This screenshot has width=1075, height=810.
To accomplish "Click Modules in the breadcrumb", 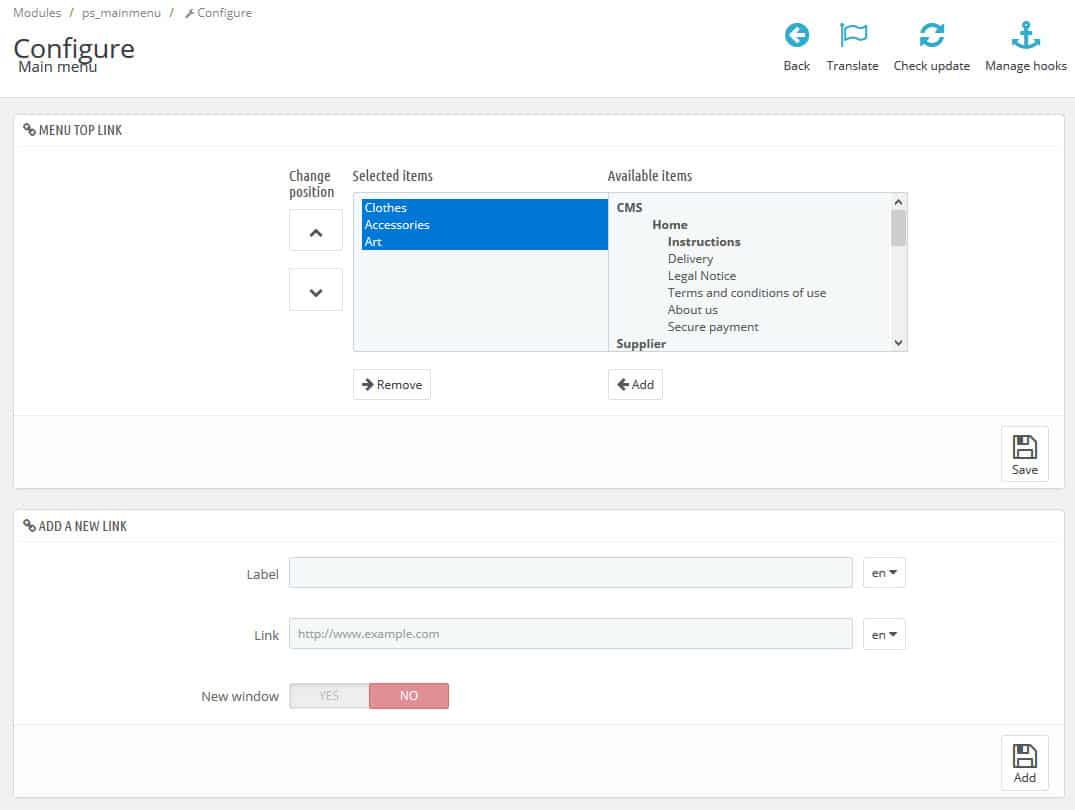I will pyautogui.click(x=36, y=13).
